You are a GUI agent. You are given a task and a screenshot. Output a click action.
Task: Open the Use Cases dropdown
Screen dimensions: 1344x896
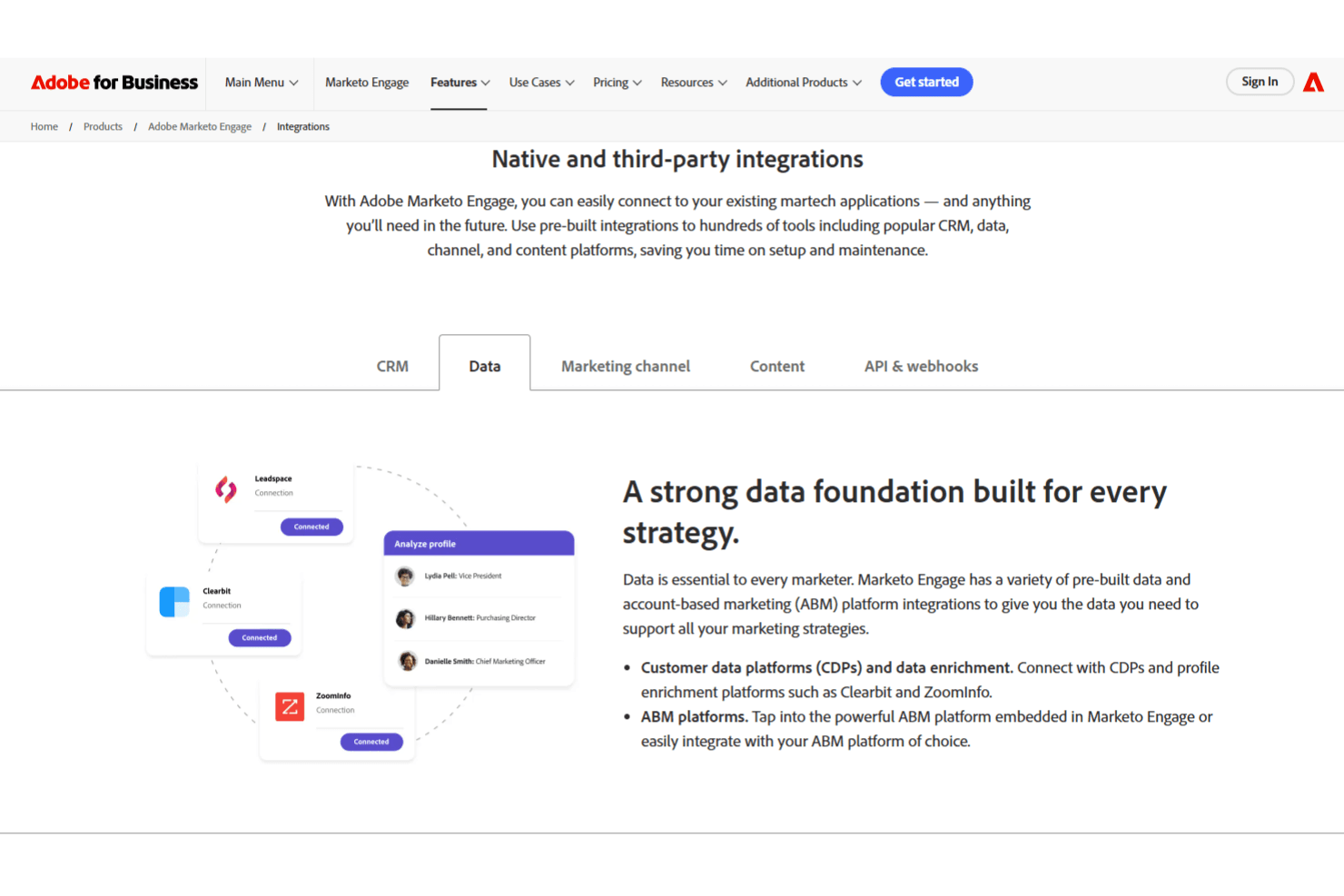(x=541, y=83)
